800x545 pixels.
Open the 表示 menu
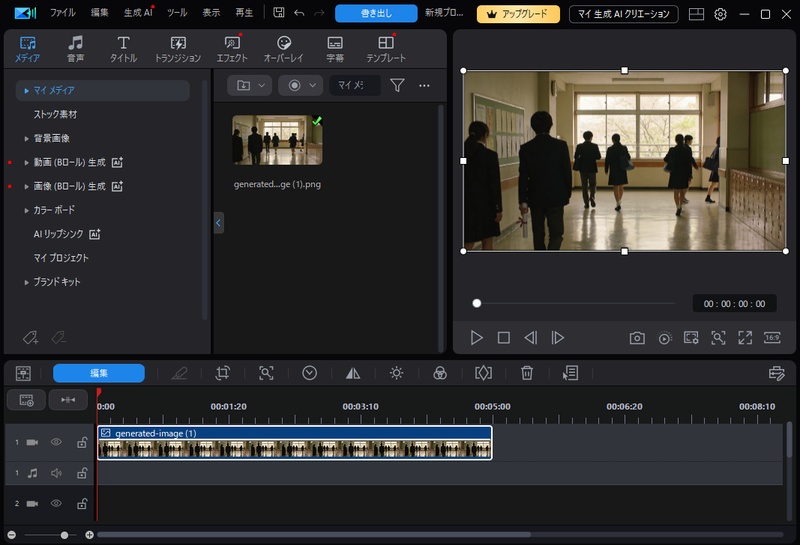point(211,13)
